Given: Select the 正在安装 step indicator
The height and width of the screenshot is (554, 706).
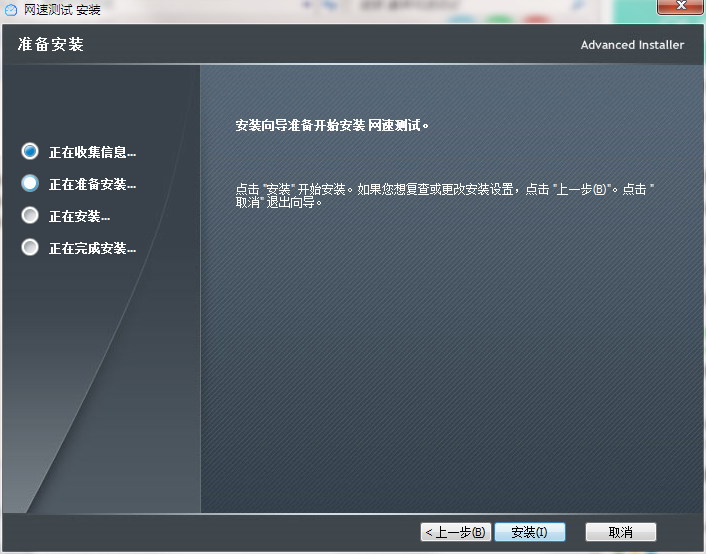Looking at the screenshot, I should coord(30,215).
